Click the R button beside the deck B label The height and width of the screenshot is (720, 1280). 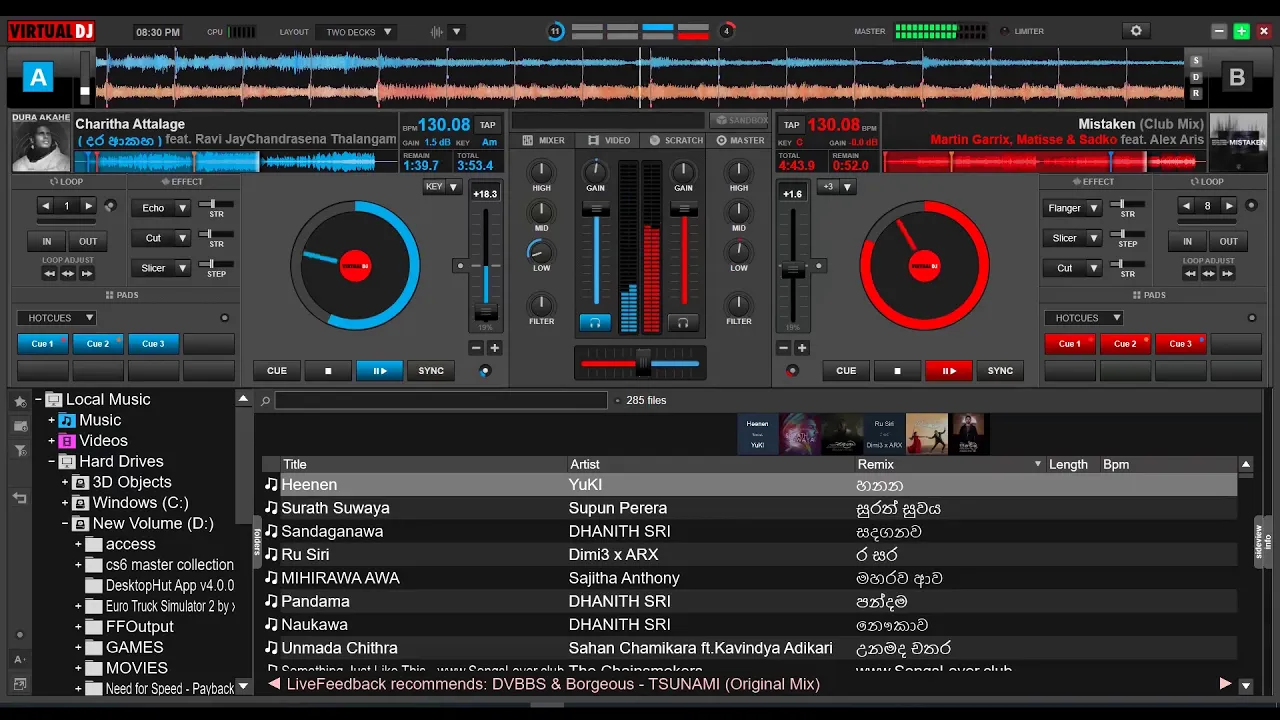point(1196,93)
